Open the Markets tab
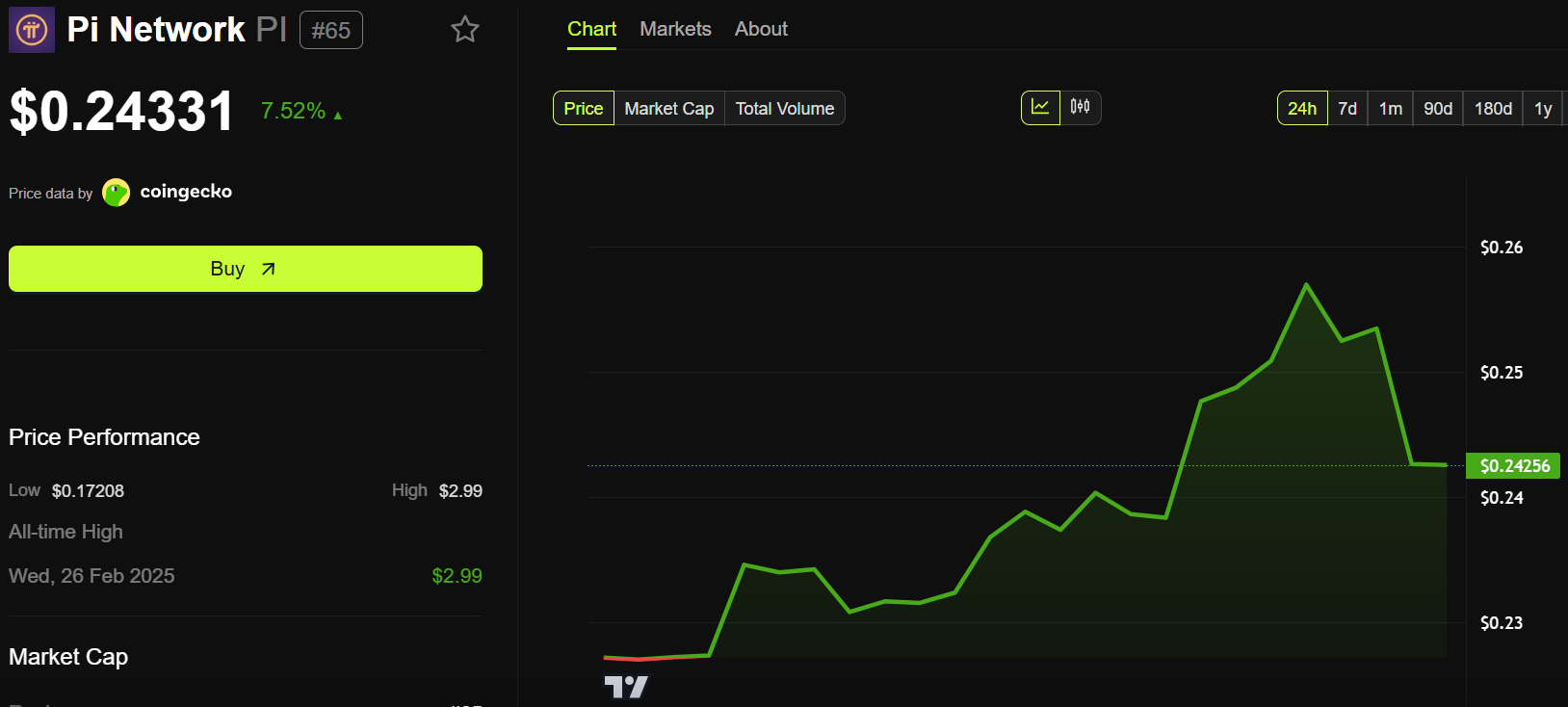The height and width of the screenshot is (707, 1568). click(x=675, y=30)
